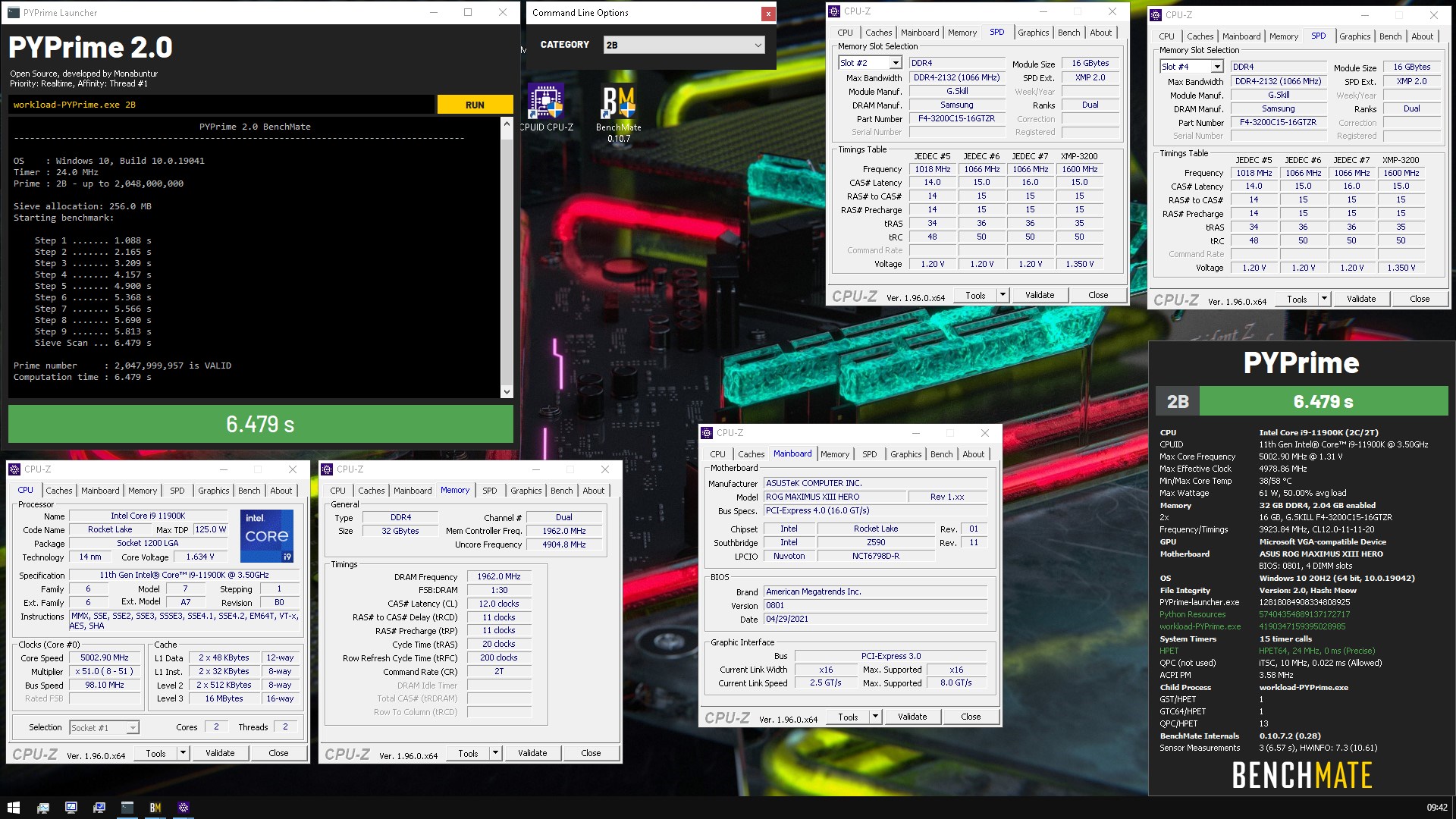Click "Python Resources" in the BenchMate panel
Image resolution: width=1456 pixels, height=819 pixels.
tap(1192, 614)
